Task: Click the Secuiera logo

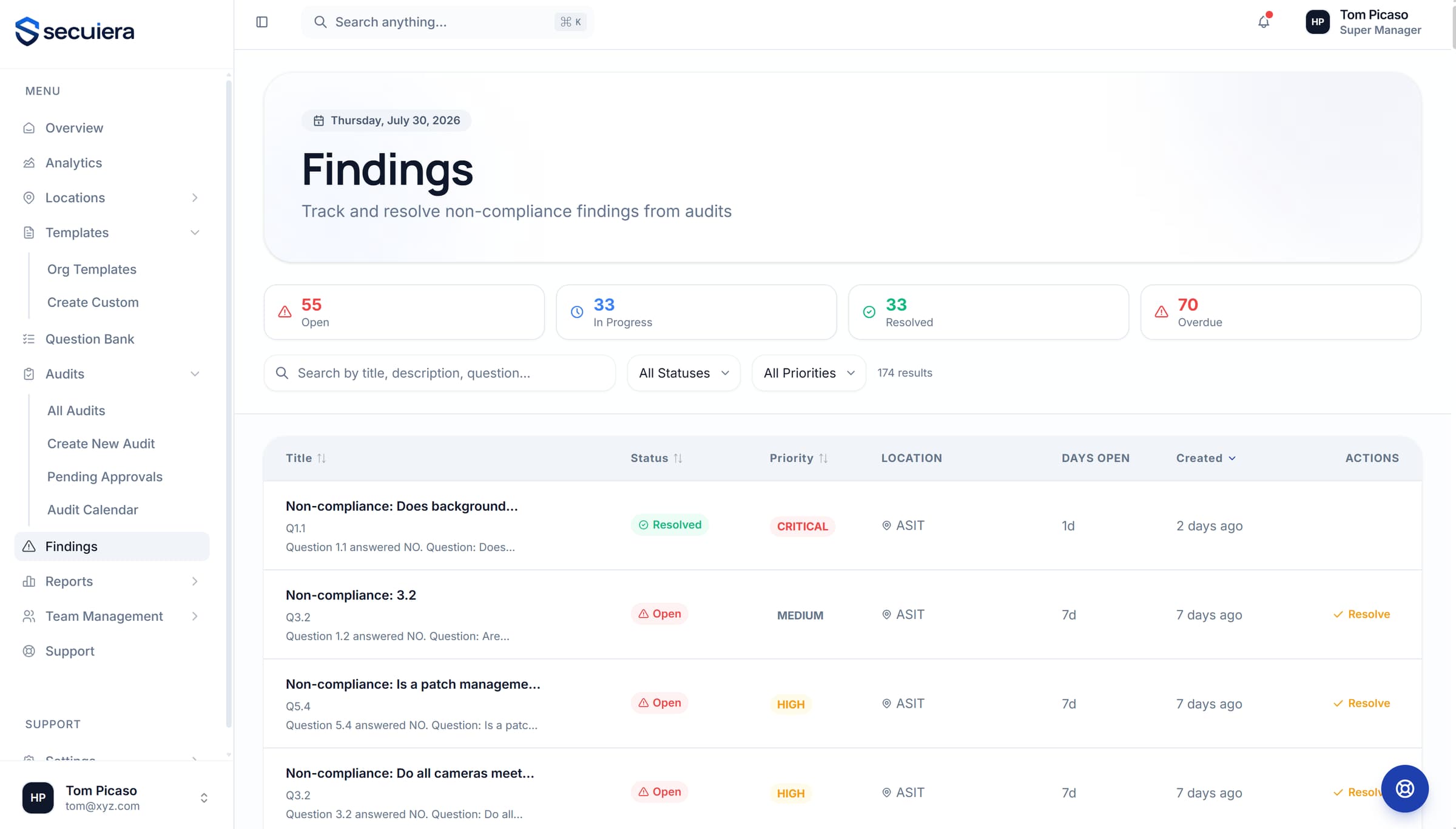Action: 75,31
